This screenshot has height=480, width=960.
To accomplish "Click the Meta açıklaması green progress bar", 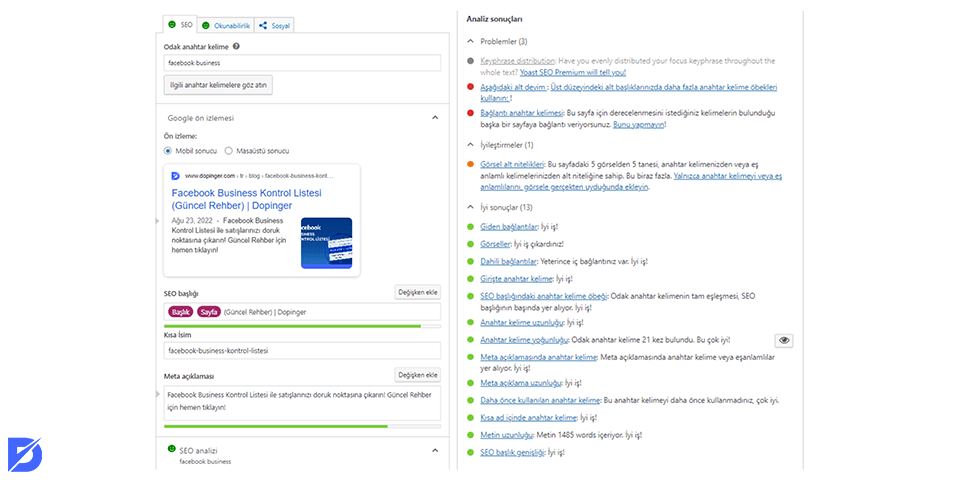I will point(302,426).
